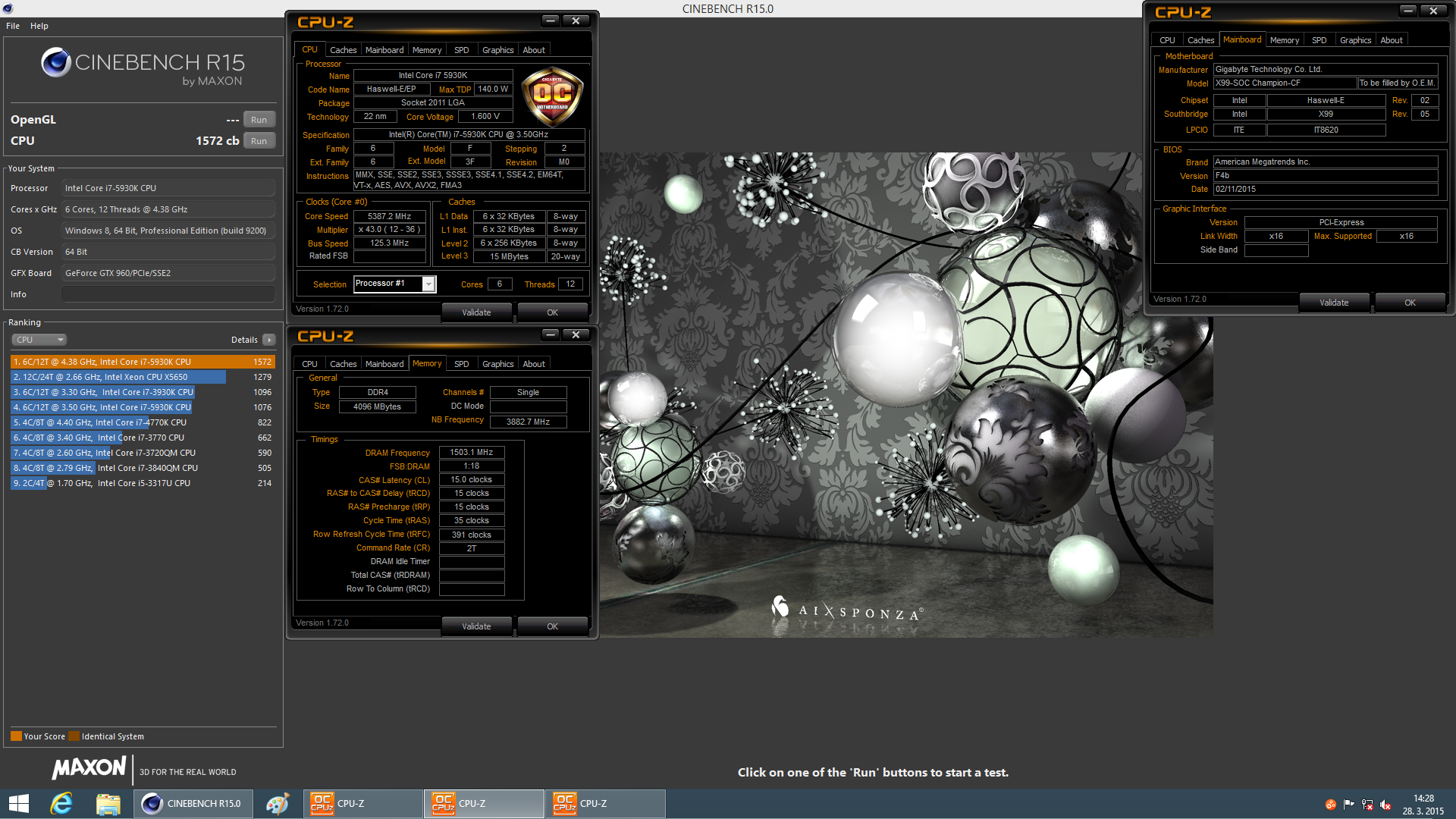Run the CPU benchmark
Screen dimensions: 1456x819
[x=259, y=141]
